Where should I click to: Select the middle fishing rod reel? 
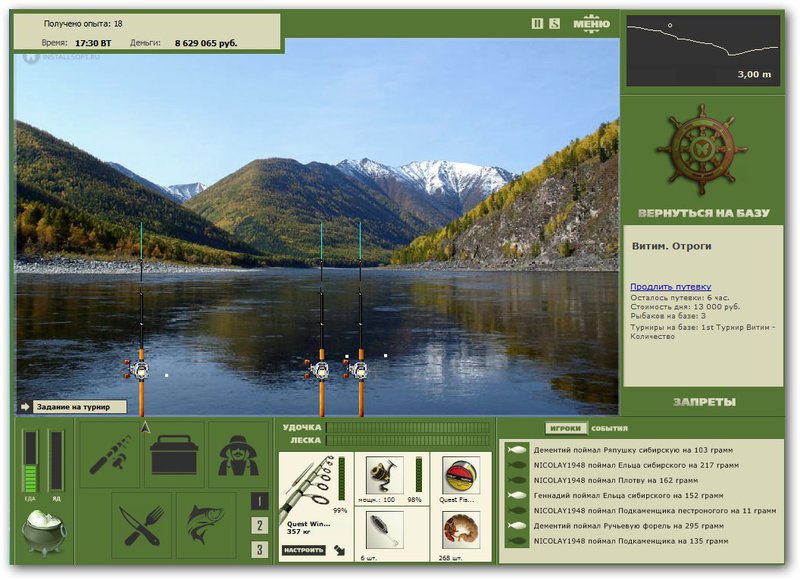(318, 369)
